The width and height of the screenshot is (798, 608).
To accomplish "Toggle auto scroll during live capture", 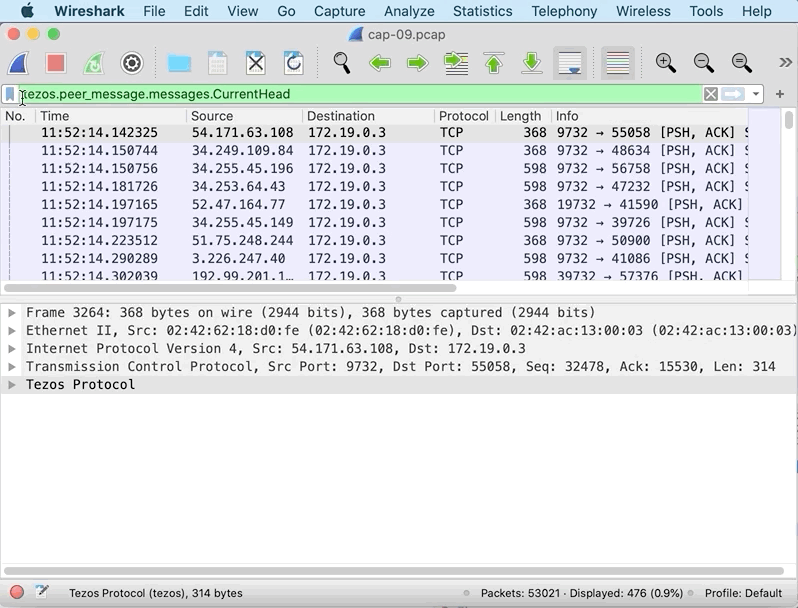I will point(570,64).
